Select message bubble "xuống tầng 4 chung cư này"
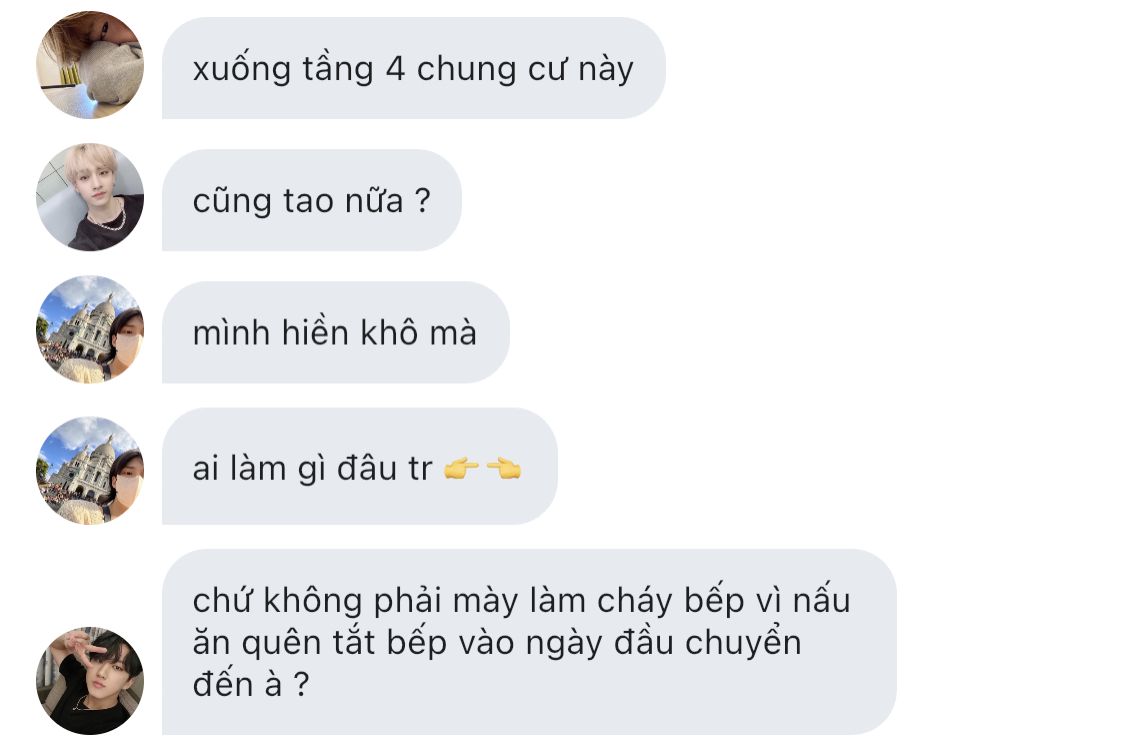Image resolution: width=1125 pixels, height=749 pixels. coord(414,68)
